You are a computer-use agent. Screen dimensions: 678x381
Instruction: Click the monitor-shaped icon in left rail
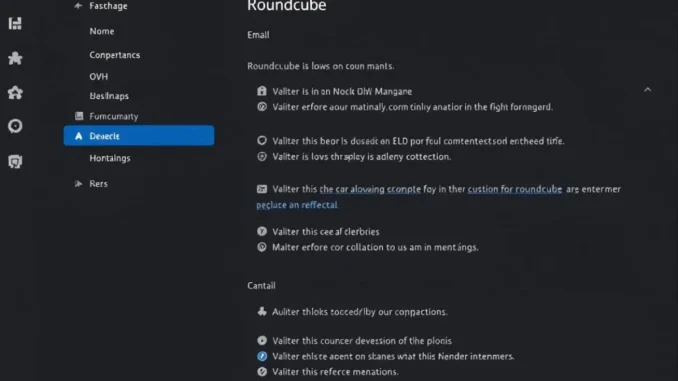pos(15,161)
